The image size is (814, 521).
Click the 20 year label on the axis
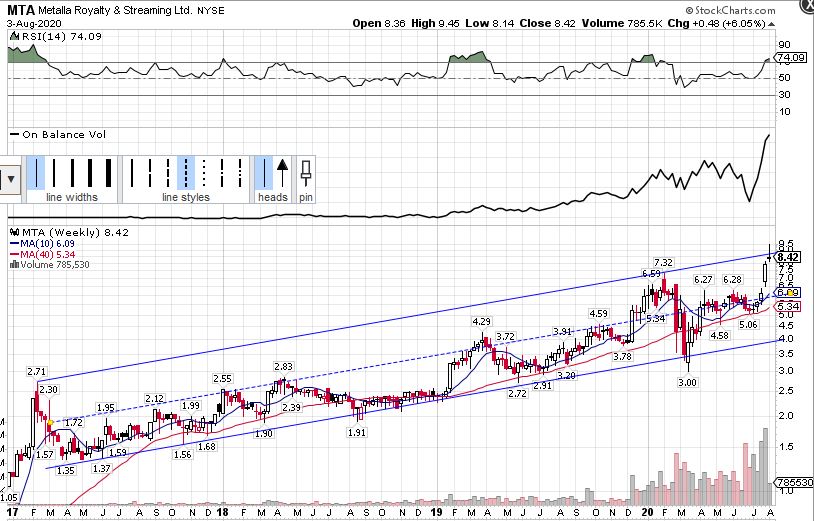[x=647, y=512]
